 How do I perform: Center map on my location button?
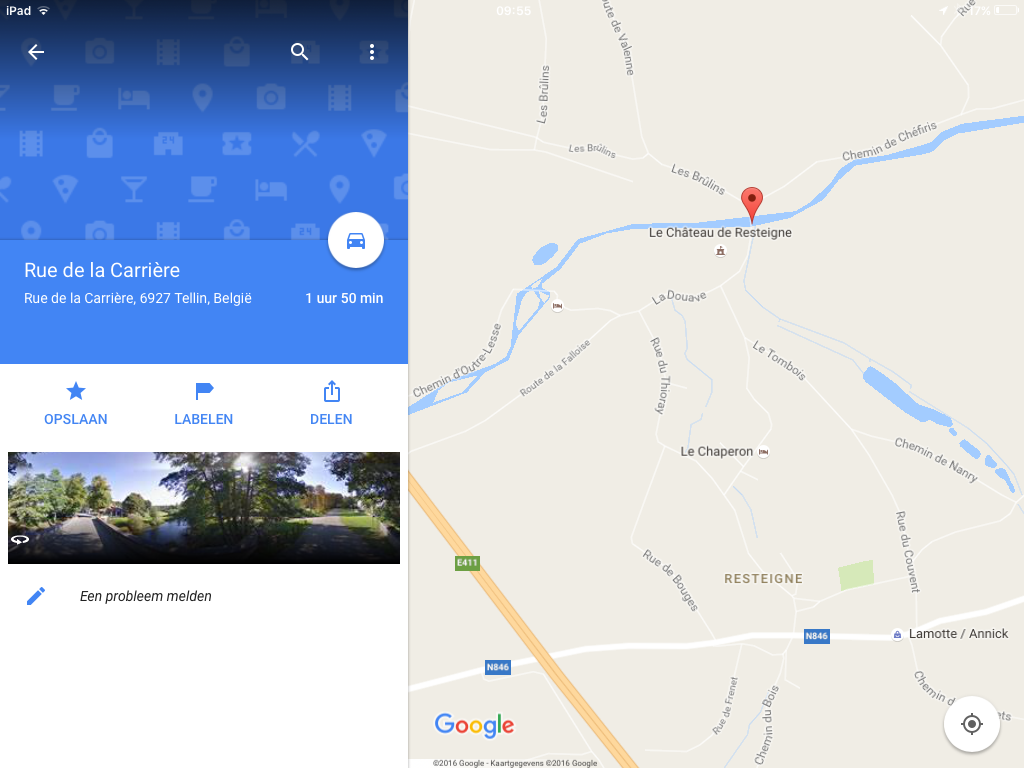point(971,724)
